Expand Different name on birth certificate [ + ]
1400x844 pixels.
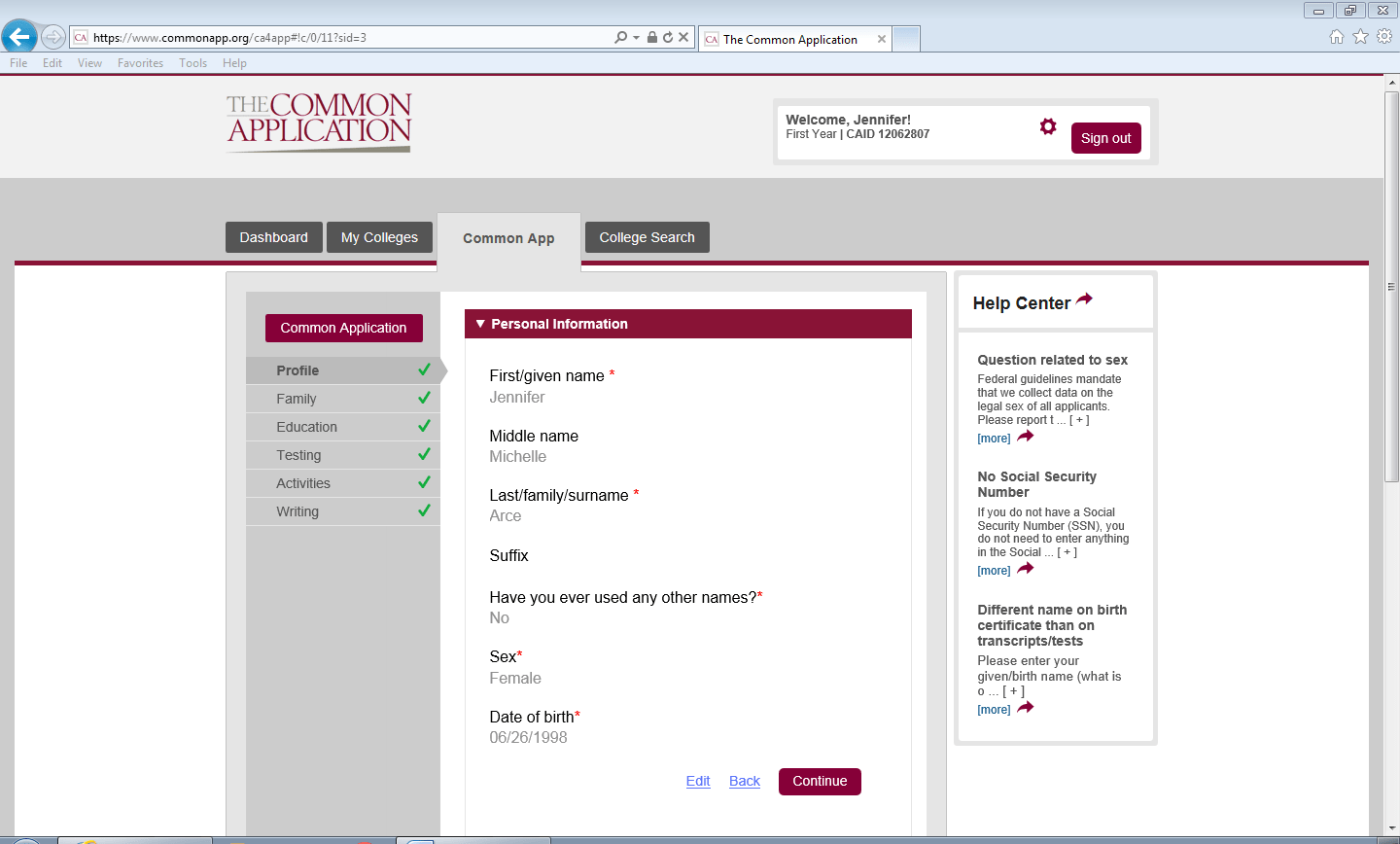coord(1013,691)
